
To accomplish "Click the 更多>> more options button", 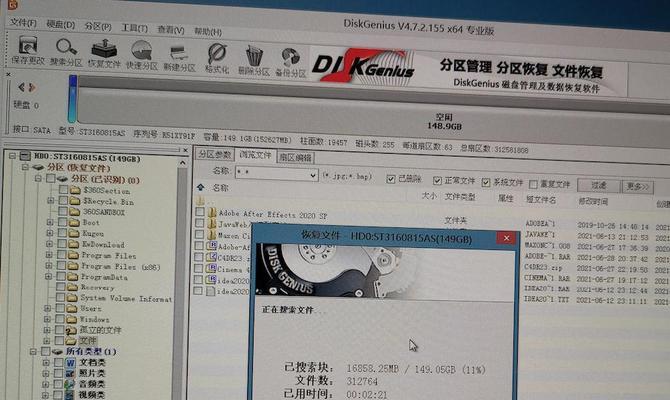I will (638, 187).
